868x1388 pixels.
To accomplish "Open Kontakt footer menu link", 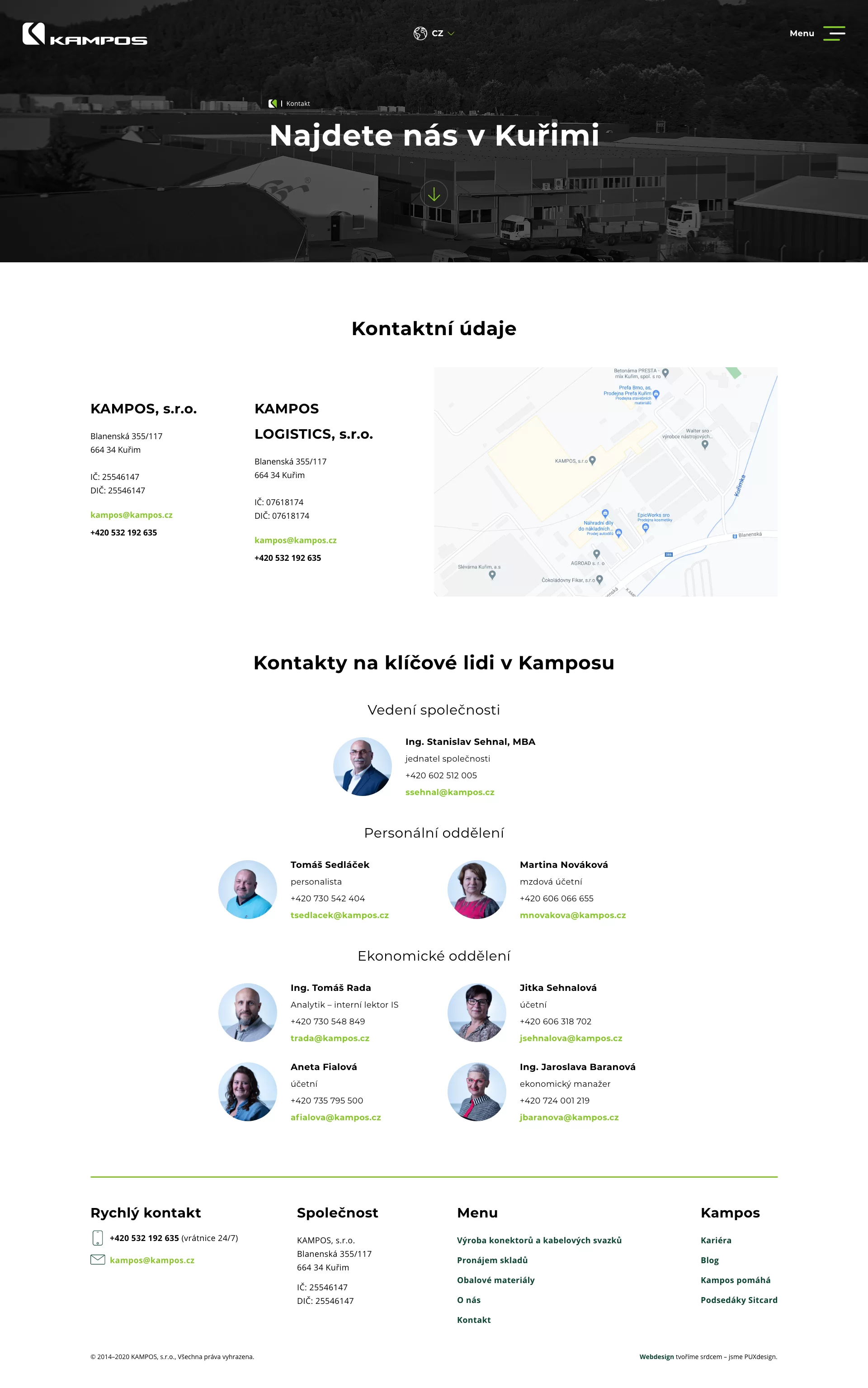I will [x=474, y=1320].
